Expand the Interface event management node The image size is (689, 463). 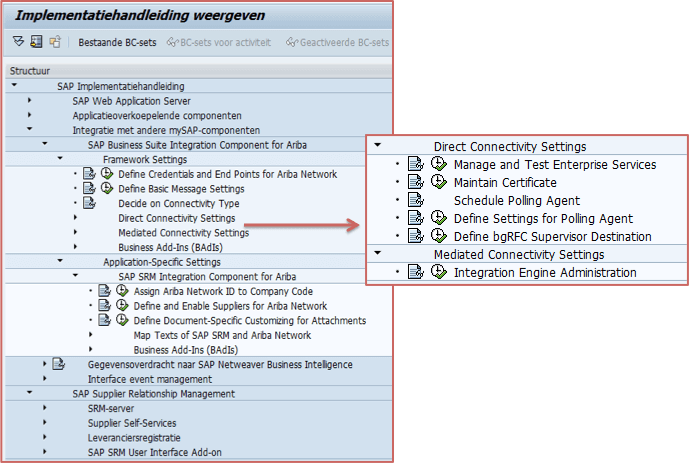(45, 378)
